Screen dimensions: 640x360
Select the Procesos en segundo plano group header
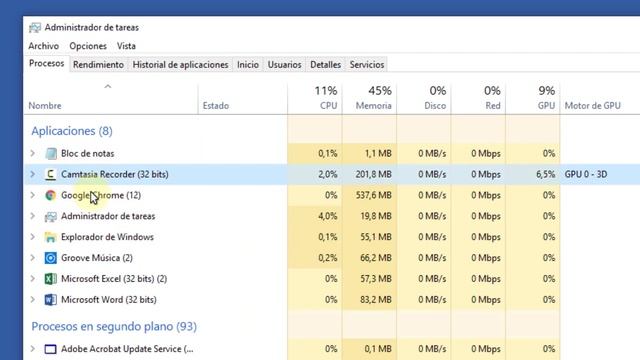(x=114, y=327)
